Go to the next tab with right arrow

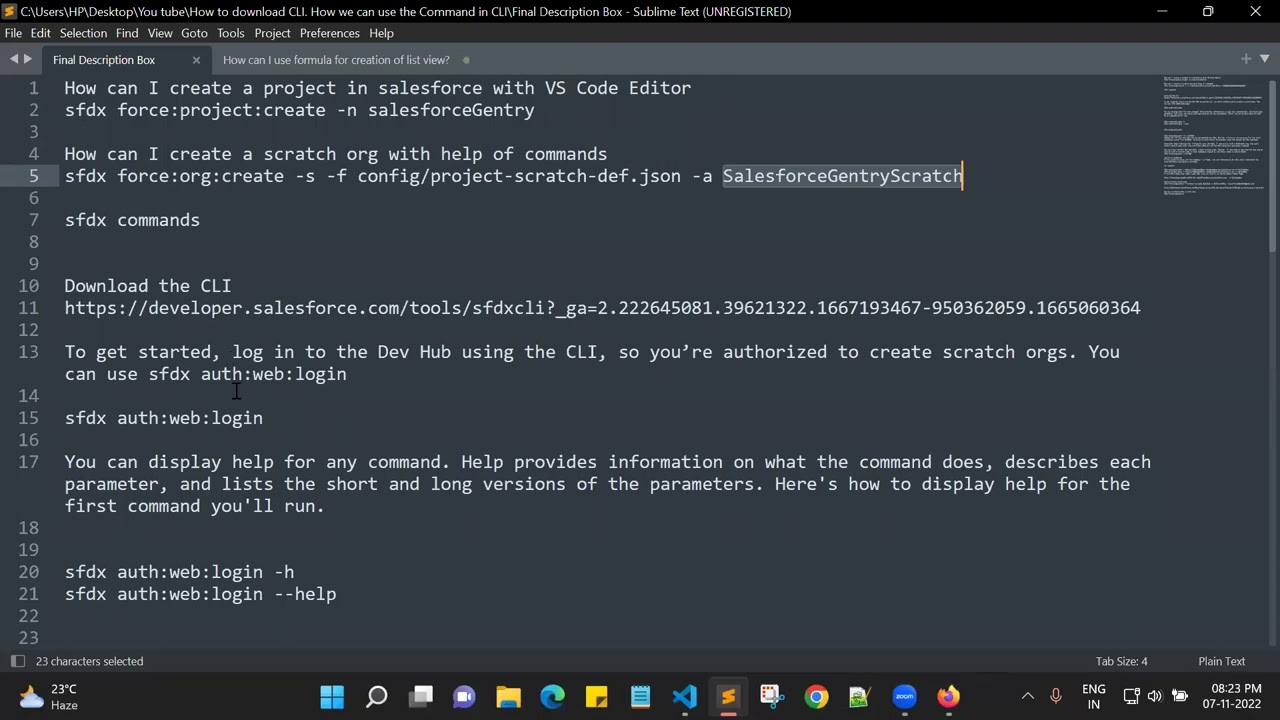coord(28,60)
